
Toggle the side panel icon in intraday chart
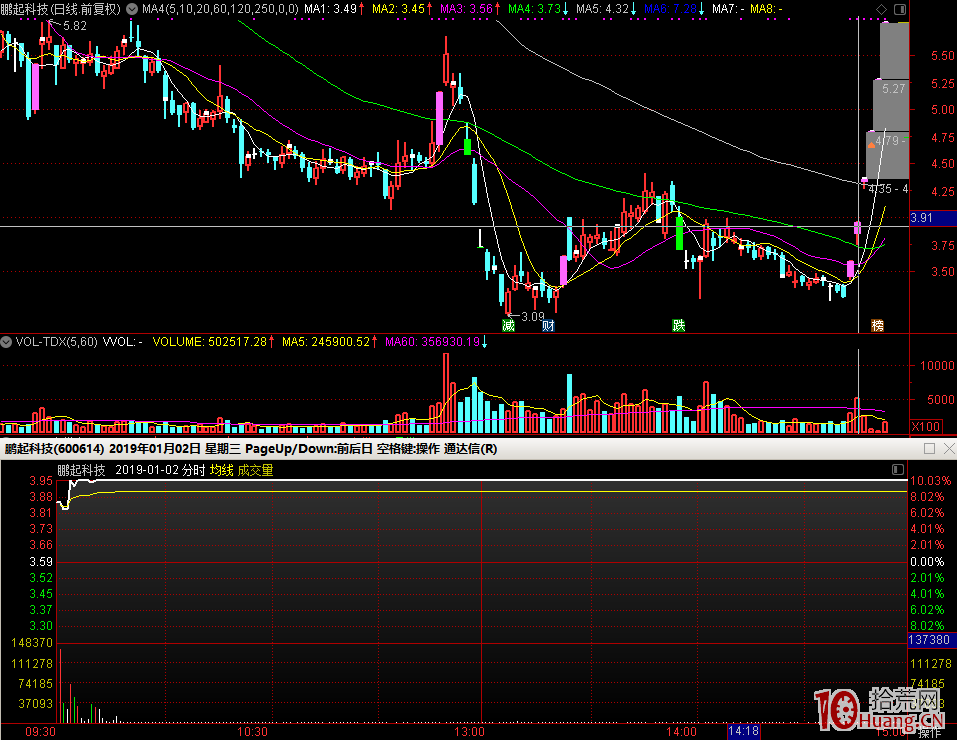pyautogui.click(x=896, y=470)
